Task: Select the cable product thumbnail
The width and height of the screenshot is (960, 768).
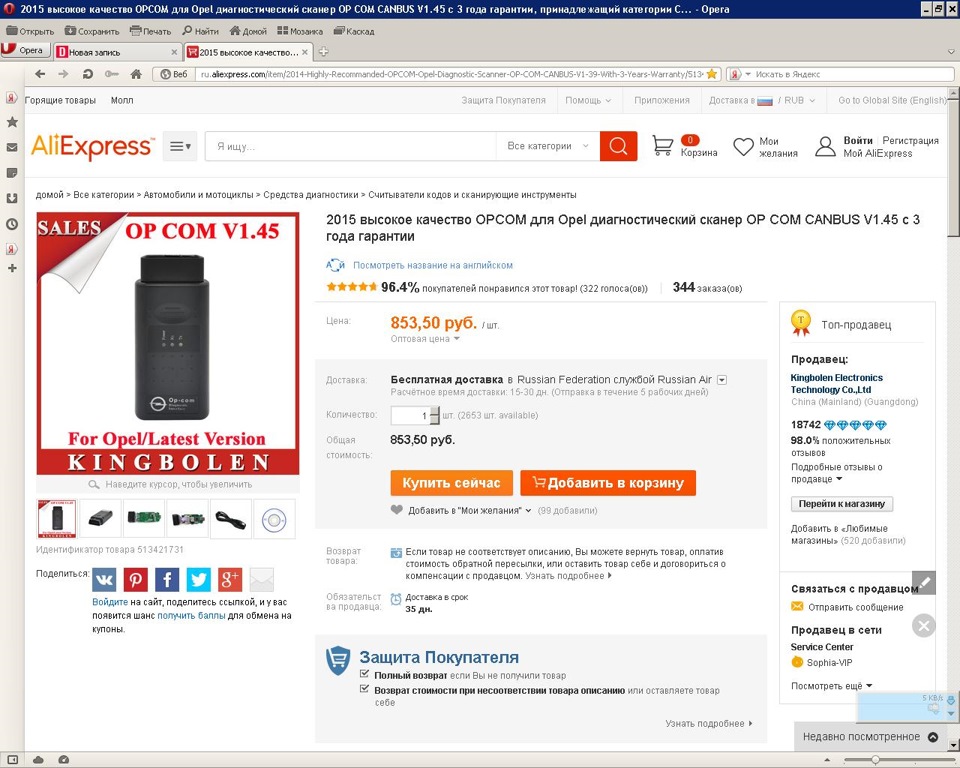Action: click(x=231, y=519)
